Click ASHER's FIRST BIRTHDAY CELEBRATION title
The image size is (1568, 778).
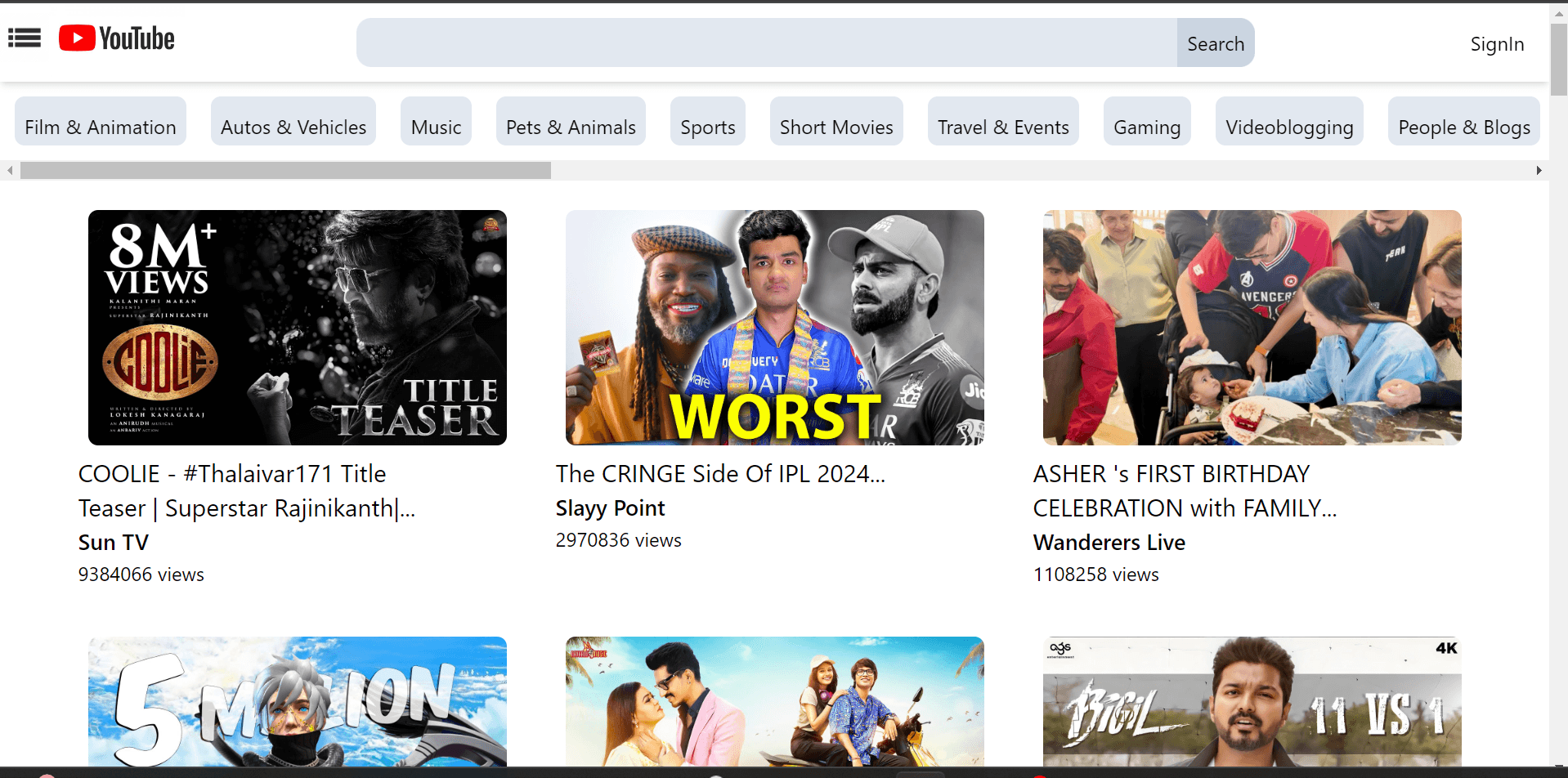(1185, 491)
